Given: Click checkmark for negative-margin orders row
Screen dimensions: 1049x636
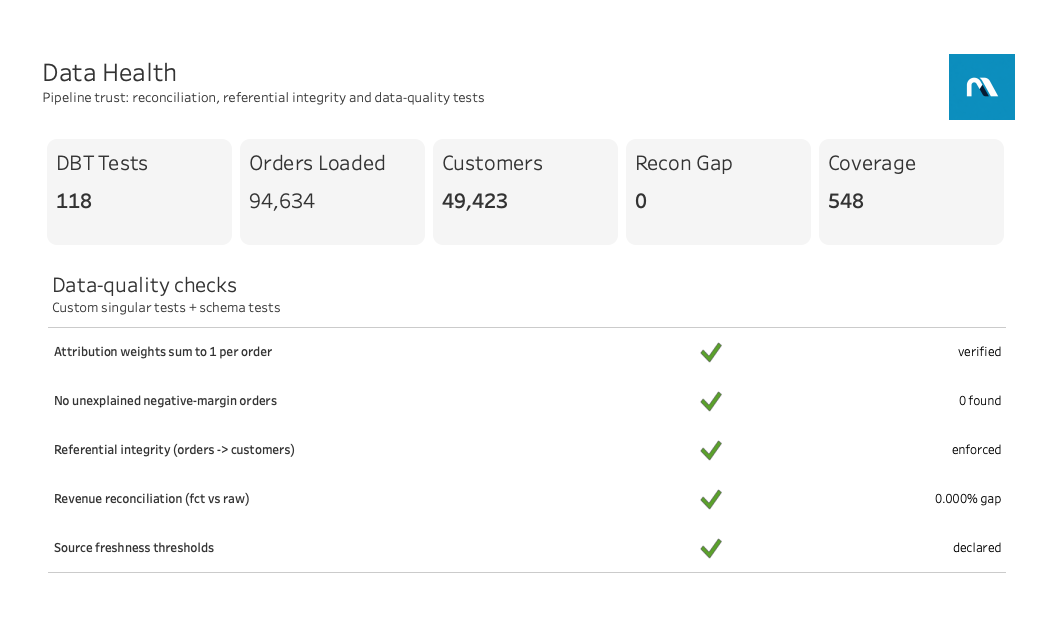Looking at the screenshot, I should (710, 401).
